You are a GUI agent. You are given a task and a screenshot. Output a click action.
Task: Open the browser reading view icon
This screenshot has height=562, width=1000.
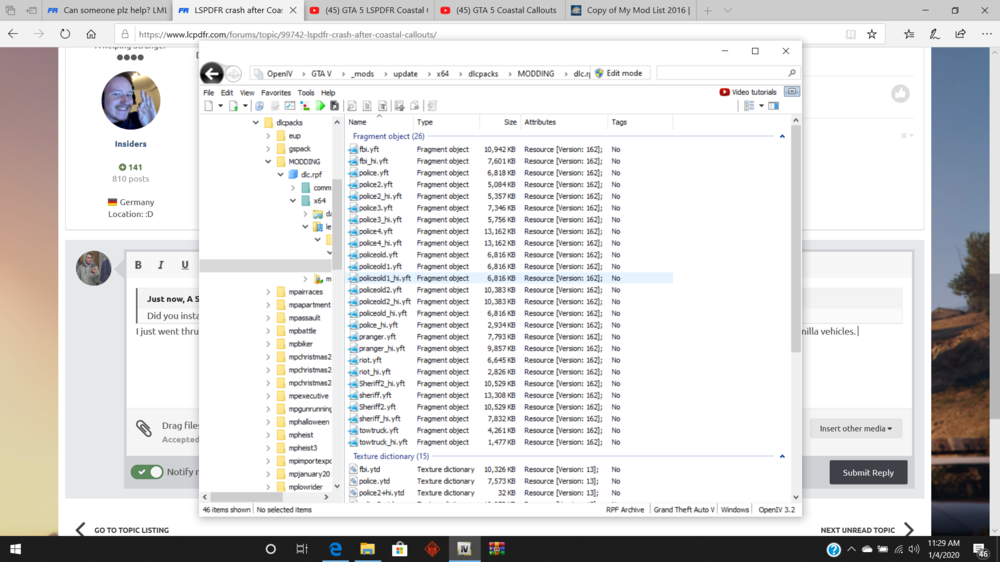coord(851,34)
